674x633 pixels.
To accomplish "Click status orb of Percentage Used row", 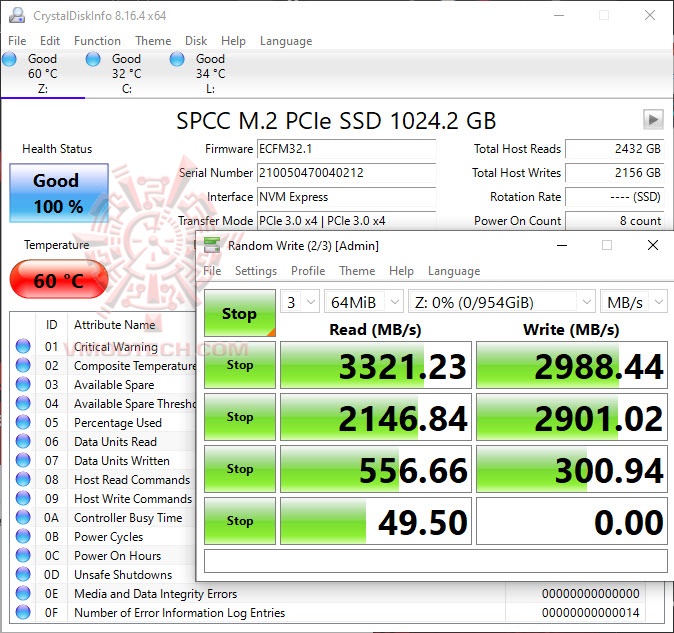I will pos(23,422).
